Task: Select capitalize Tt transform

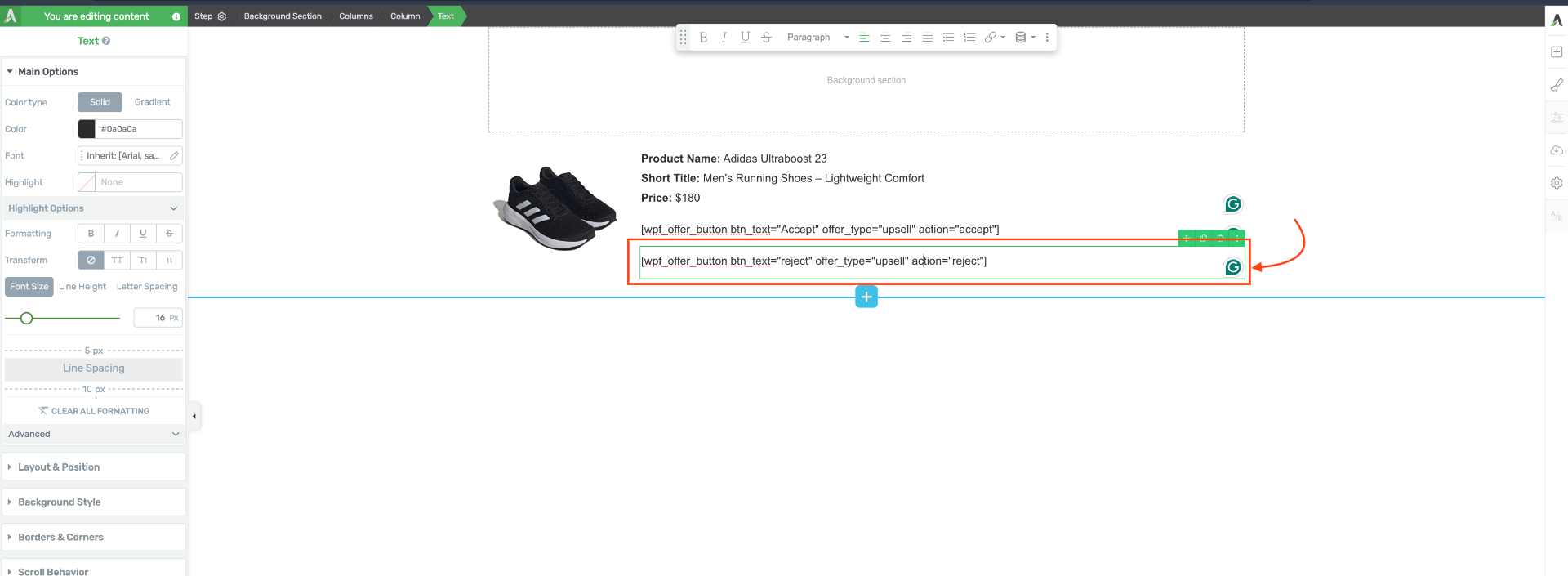Action: point(143,260)
